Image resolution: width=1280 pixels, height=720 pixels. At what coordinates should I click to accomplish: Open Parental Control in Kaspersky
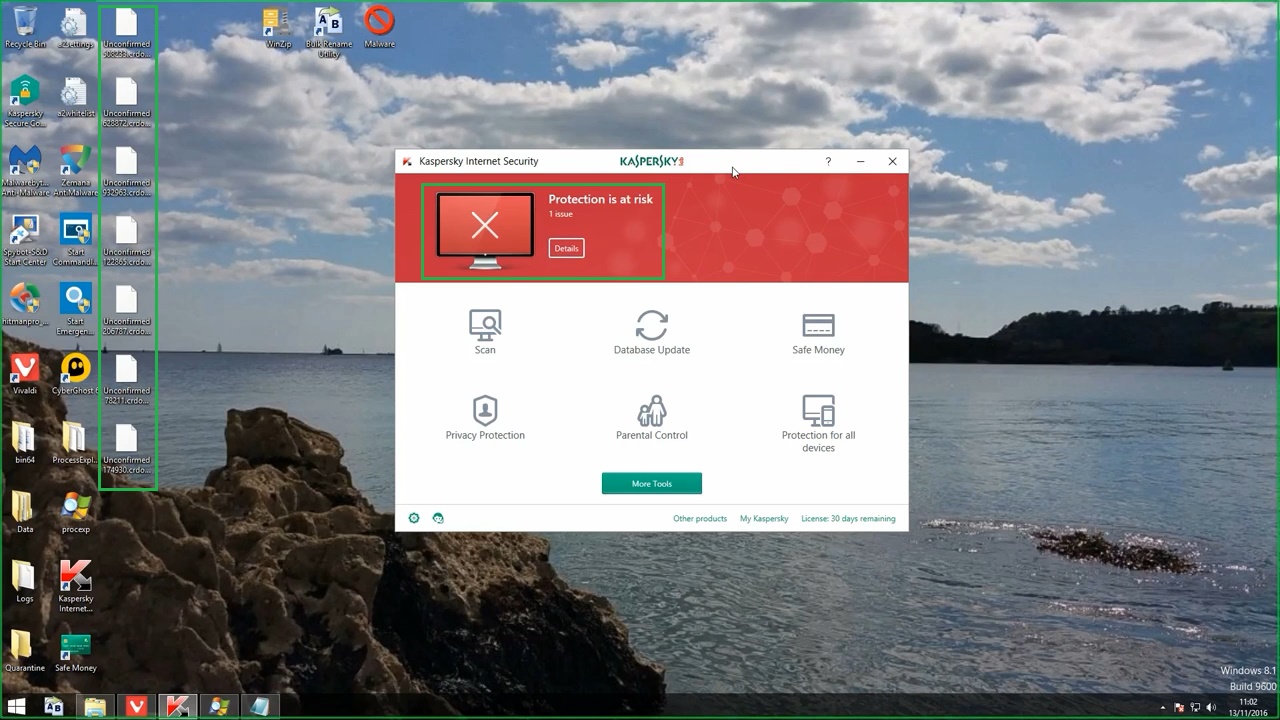click(x=652, y=418)
